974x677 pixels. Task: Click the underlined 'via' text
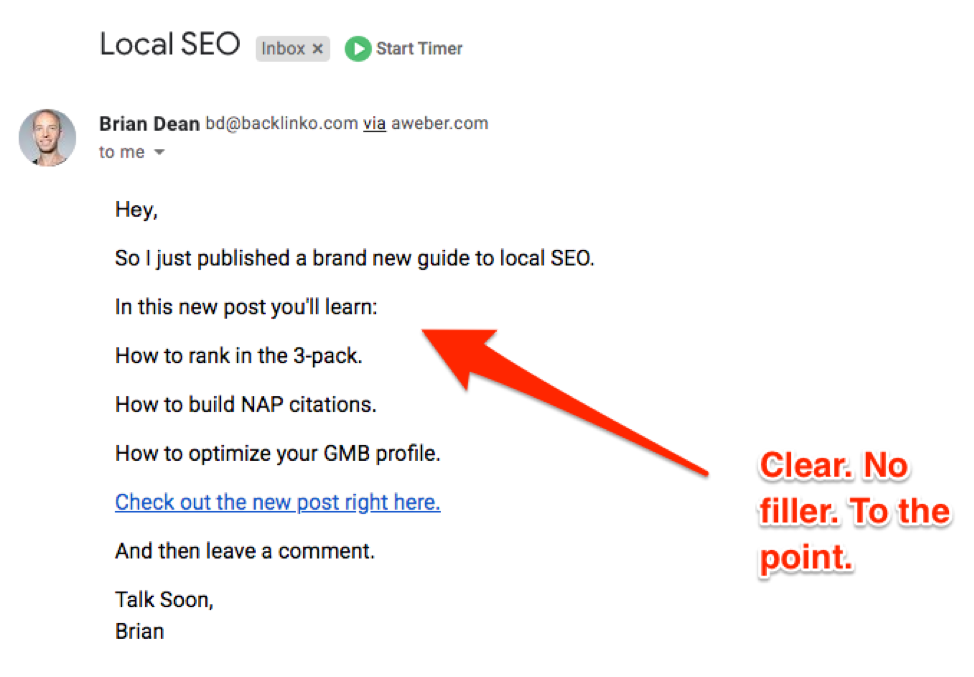click(x=375, y=123)
